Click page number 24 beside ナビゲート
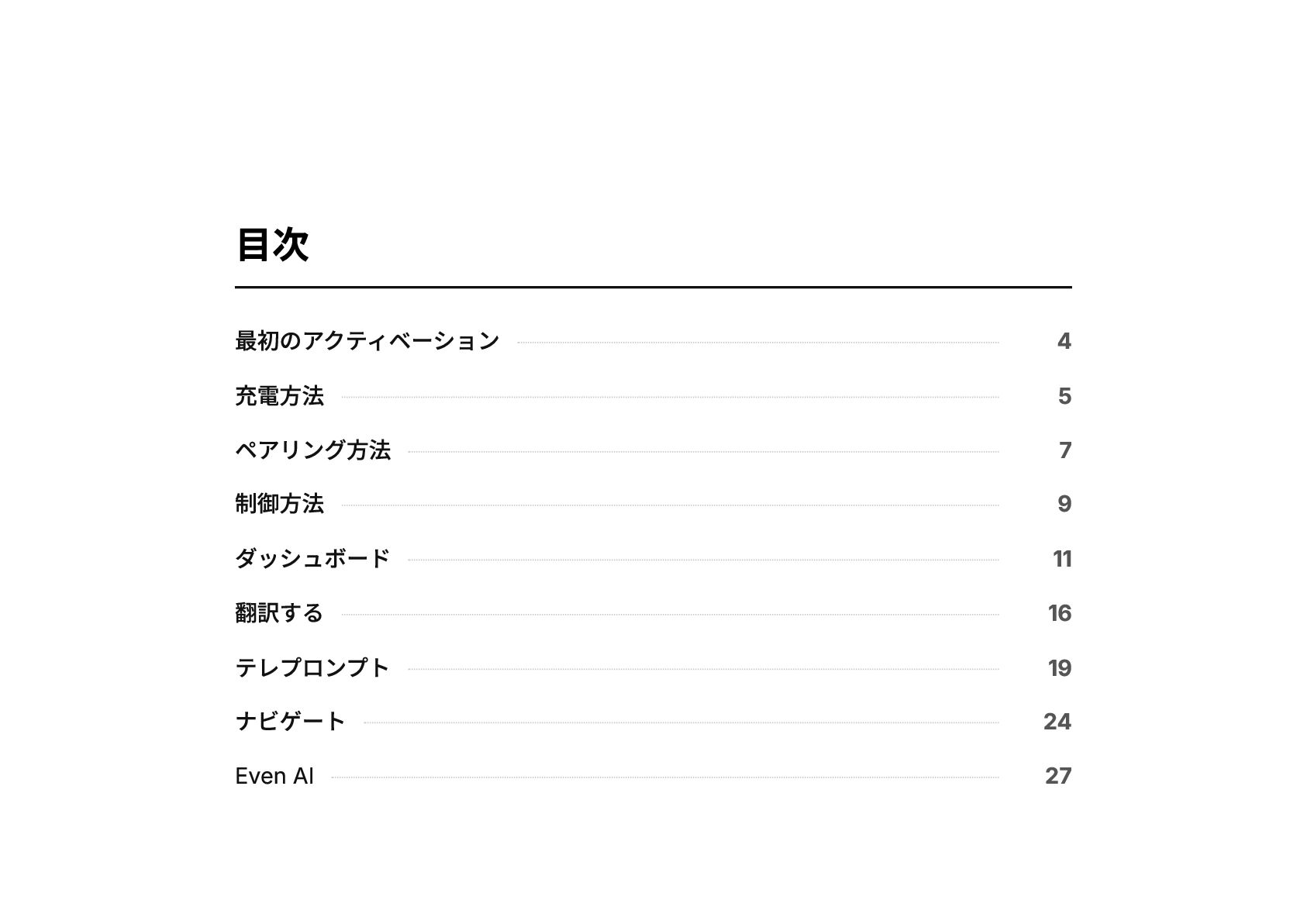 [1057, 722]
